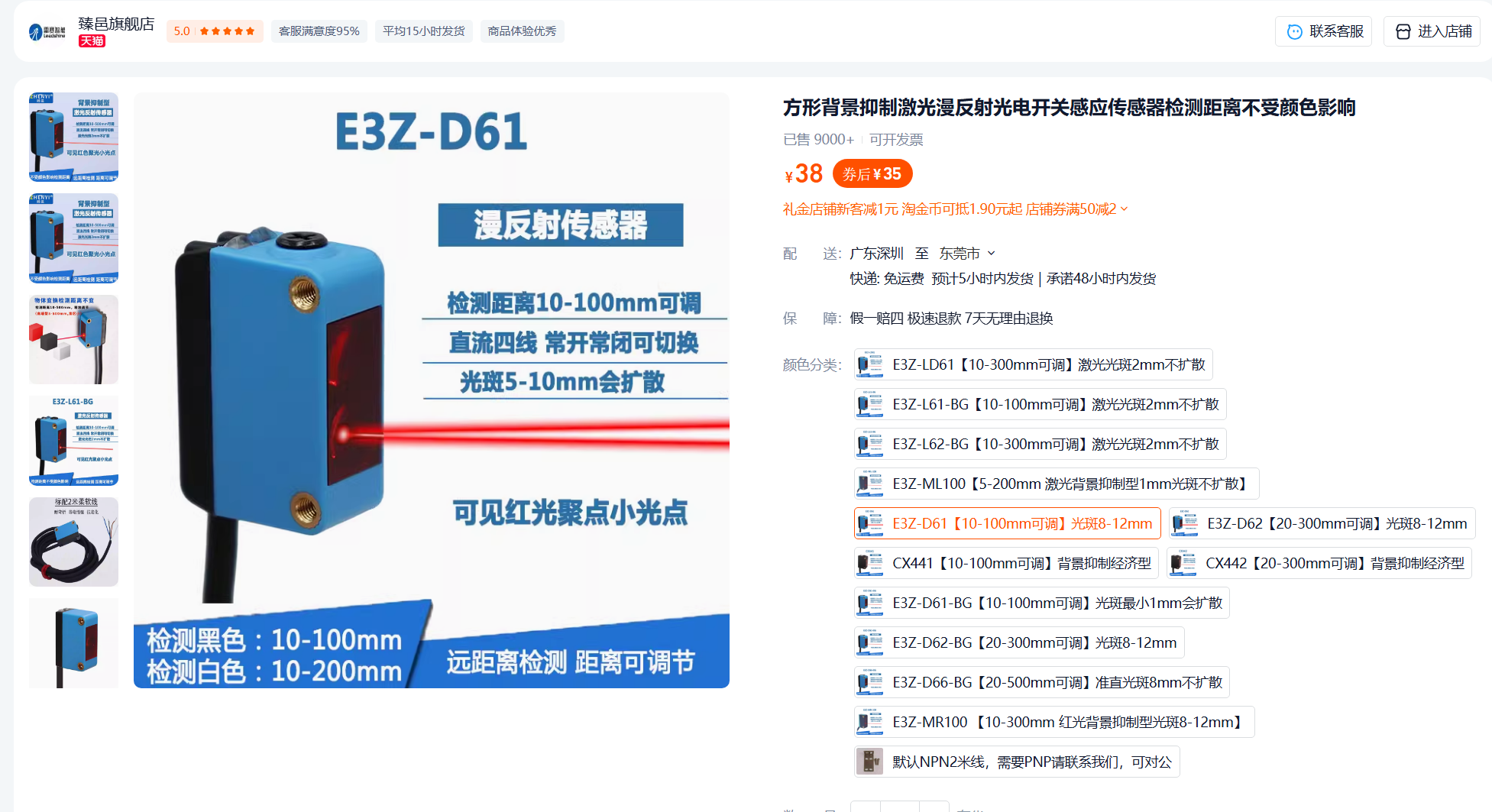Select the E3Z-ML100 5-200mm variant
The height and width of the screenshot is (812, 1492).
coord(1056,484)
